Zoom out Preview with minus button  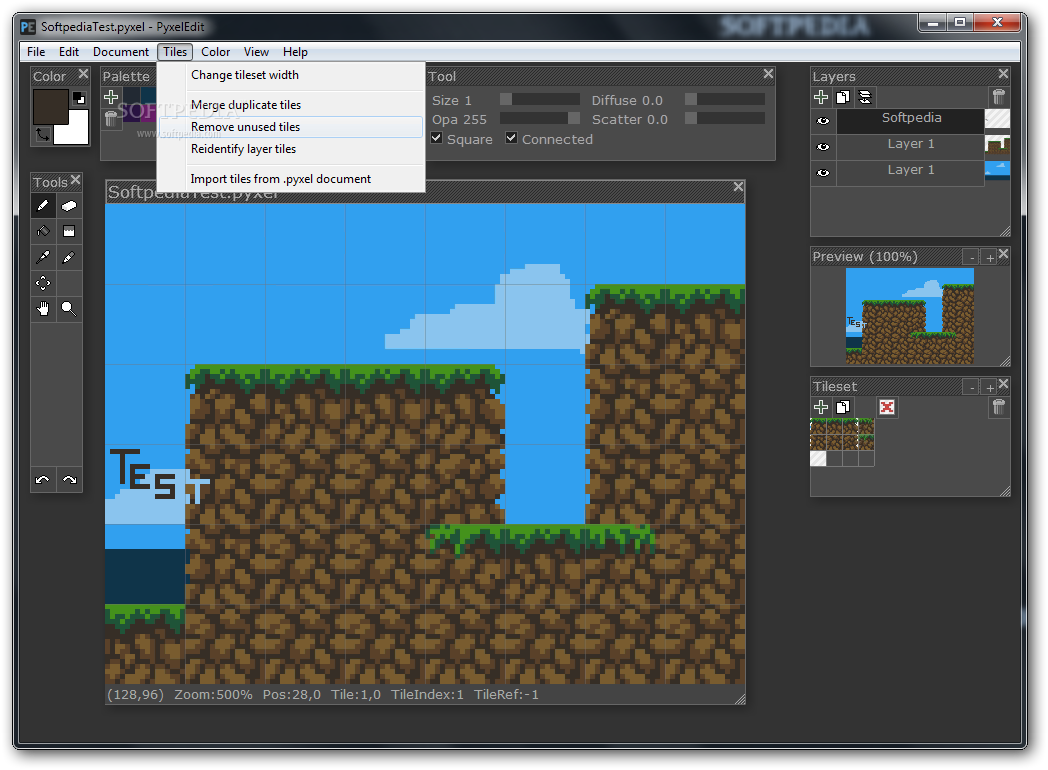tap(972, 257)
